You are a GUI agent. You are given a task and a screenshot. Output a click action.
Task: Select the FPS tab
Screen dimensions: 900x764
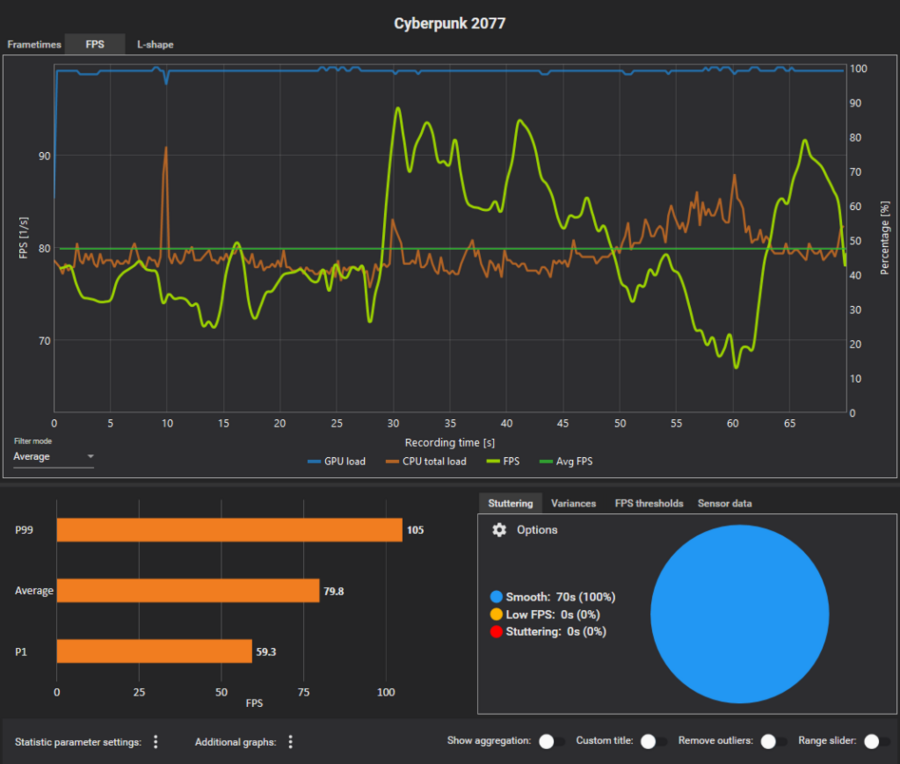click(x=95, y=44)
